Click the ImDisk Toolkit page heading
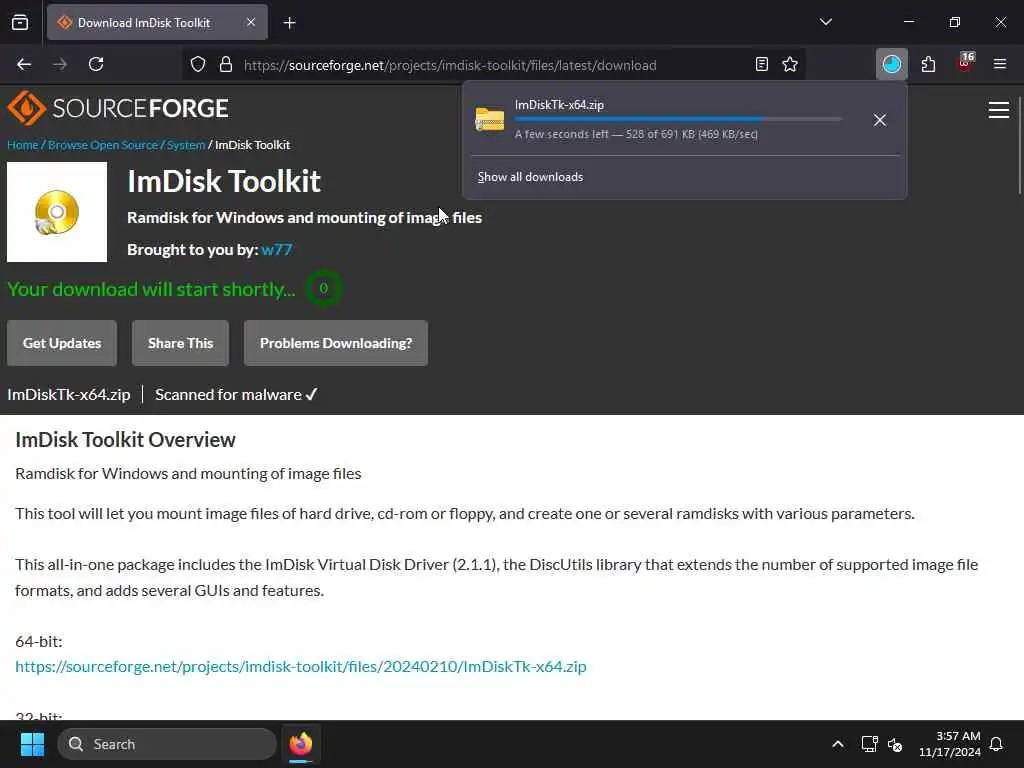Screen dimensions: 1024x768 (x=224, y=181)
